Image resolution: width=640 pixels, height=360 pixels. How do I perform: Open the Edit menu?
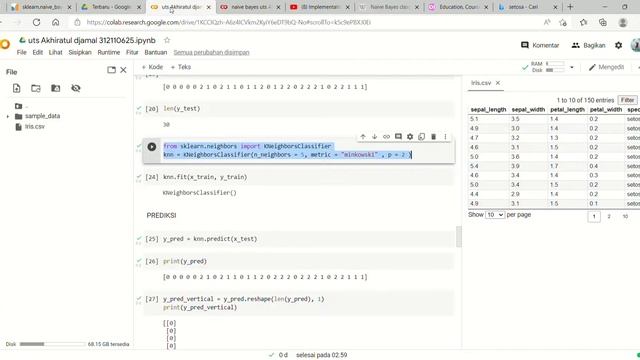point(38,52)
